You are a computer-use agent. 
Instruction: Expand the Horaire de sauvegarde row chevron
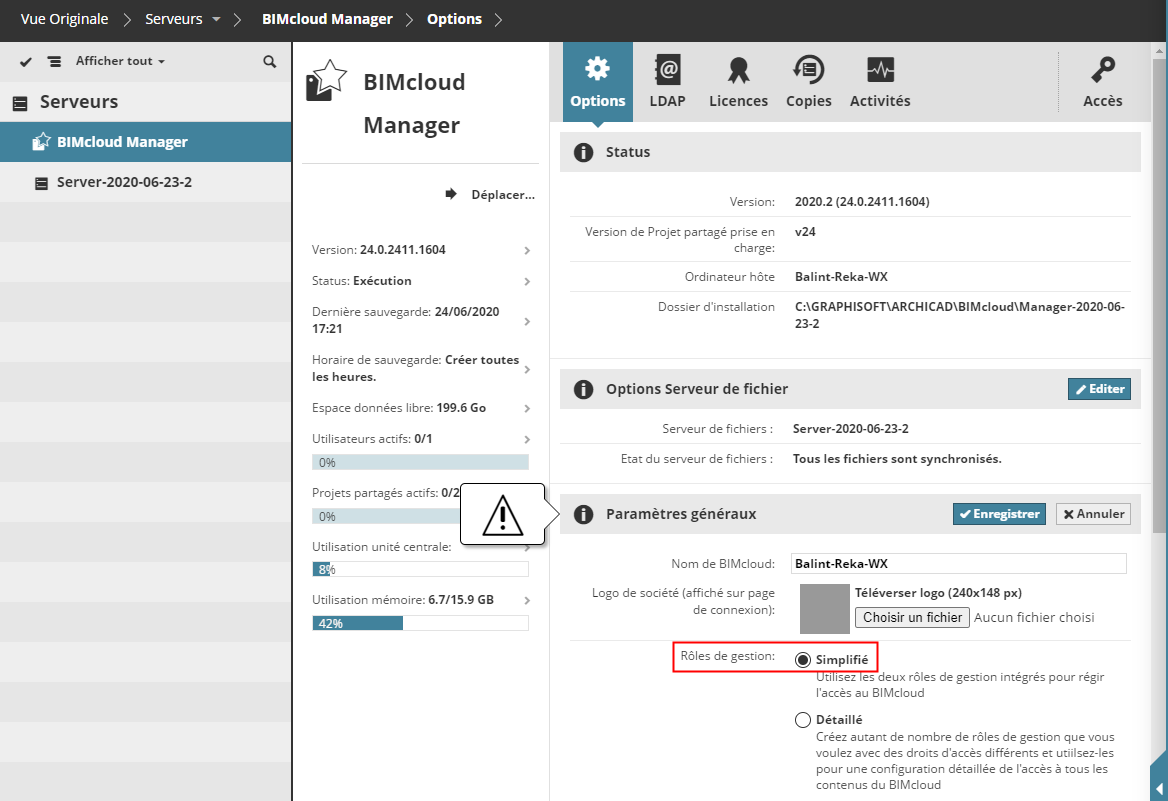coord(527,370)
